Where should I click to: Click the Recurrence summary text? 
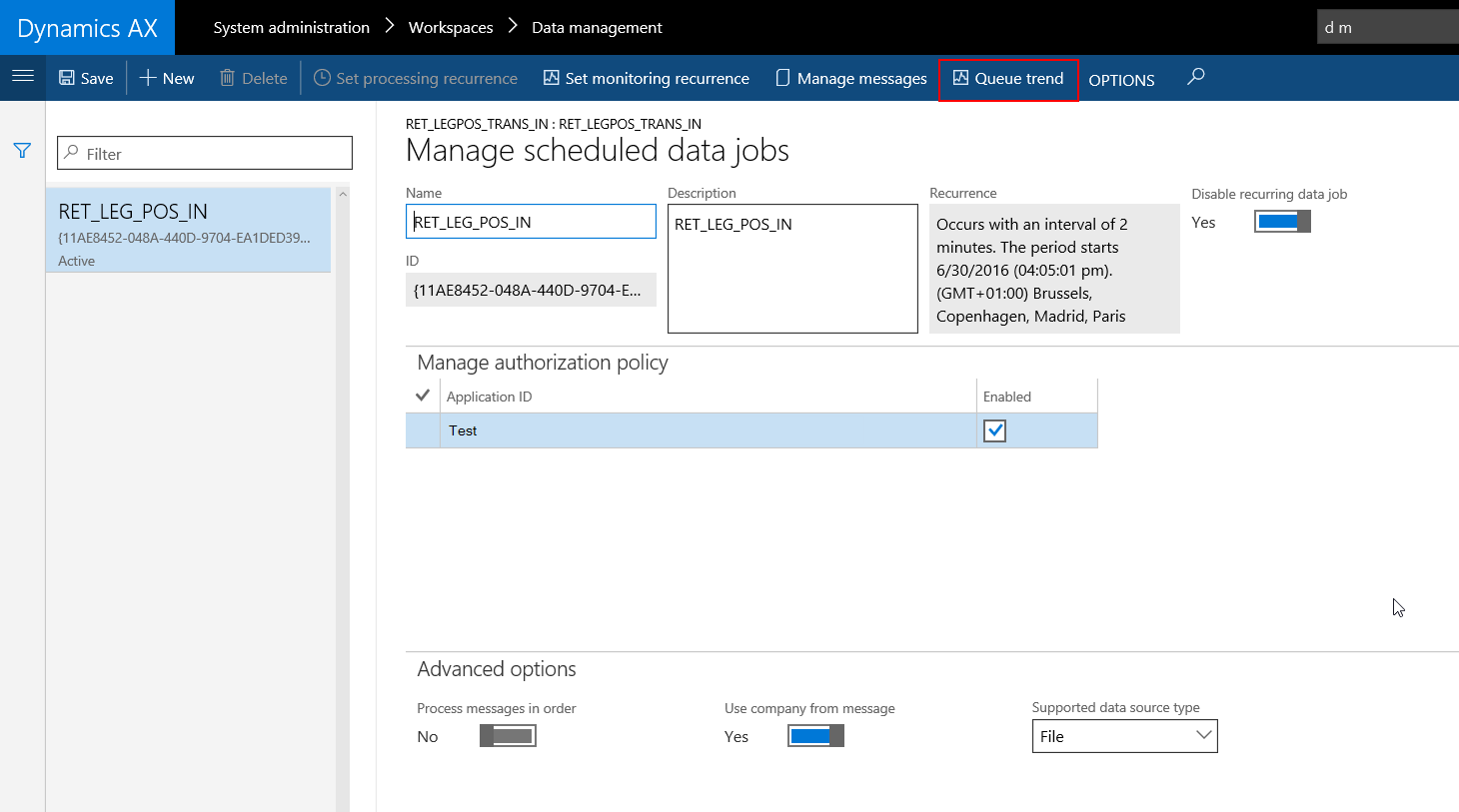(1054, 270)
